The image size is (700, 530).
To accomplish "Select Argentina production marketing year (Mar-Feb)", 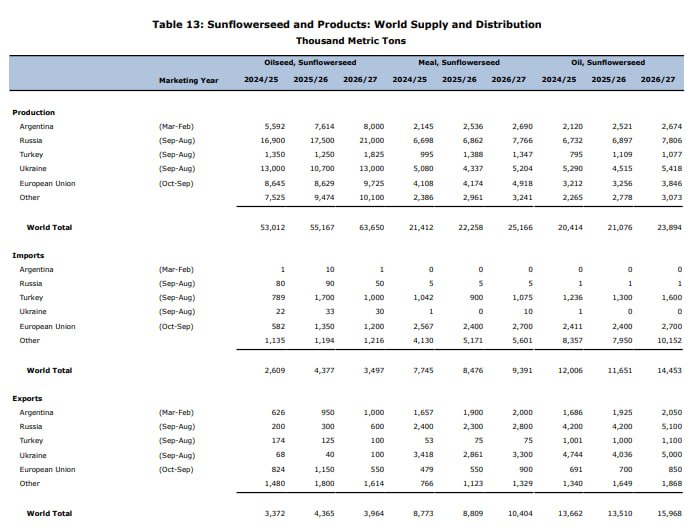I will coord(176,126).
